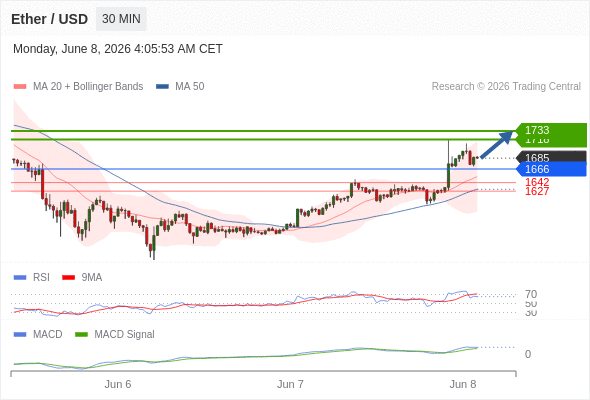Click the RSI 70 level label
The width and height of the screenshot is (590, 400).
(531, 294)
